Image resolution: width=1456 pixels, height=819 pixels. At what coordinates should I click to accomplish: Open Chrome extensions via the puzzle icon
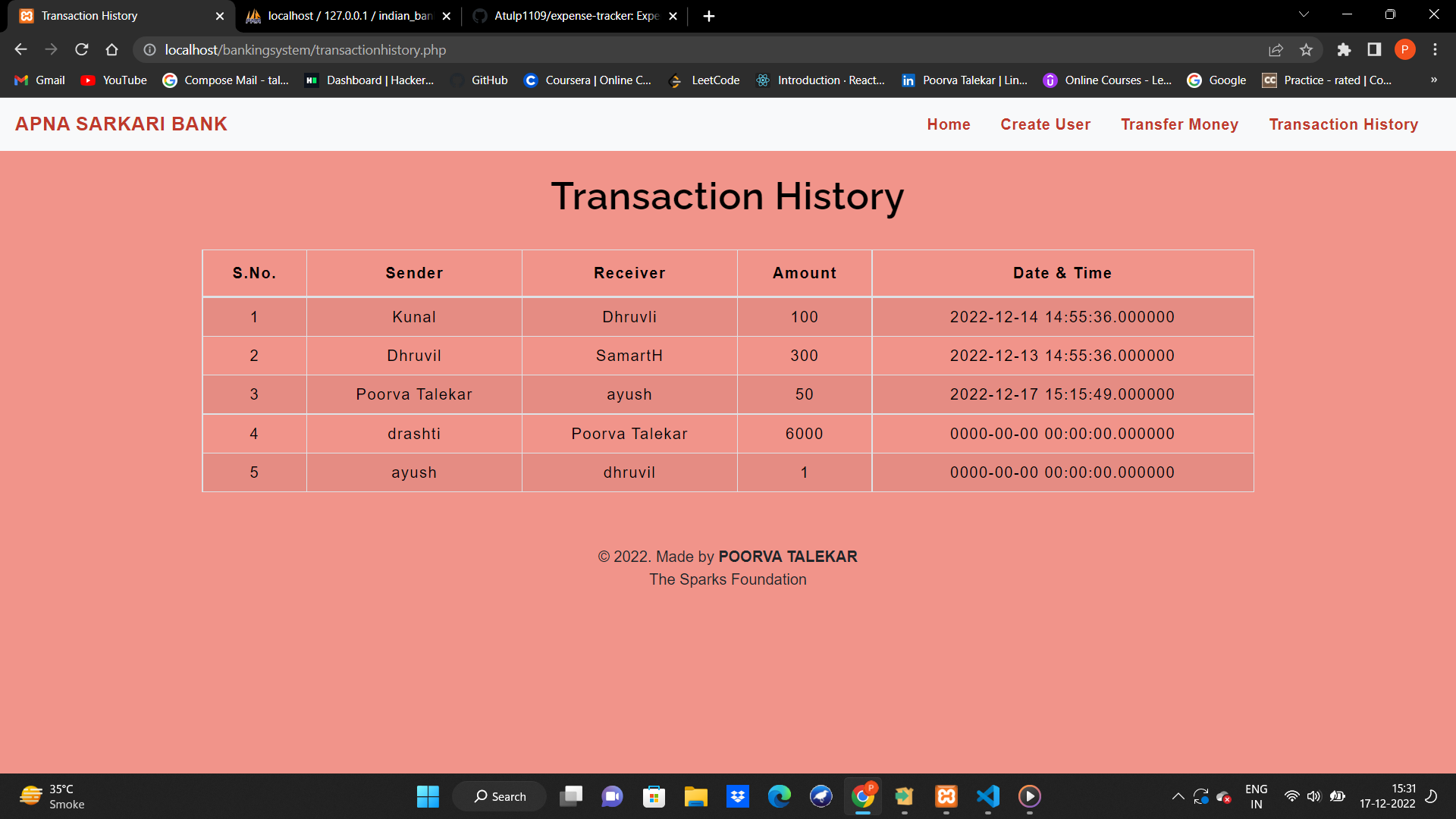click(1344, 49)
